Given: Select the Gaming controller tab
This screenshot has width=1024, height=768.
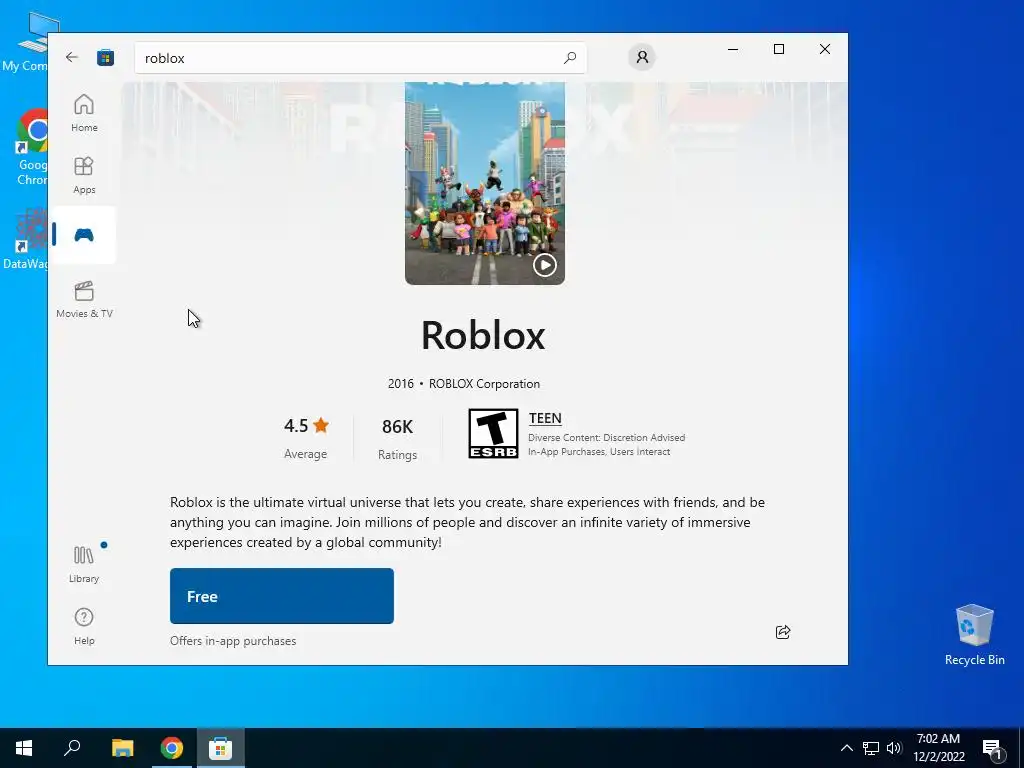Looking at the screenshot, I should click(84, 235).
